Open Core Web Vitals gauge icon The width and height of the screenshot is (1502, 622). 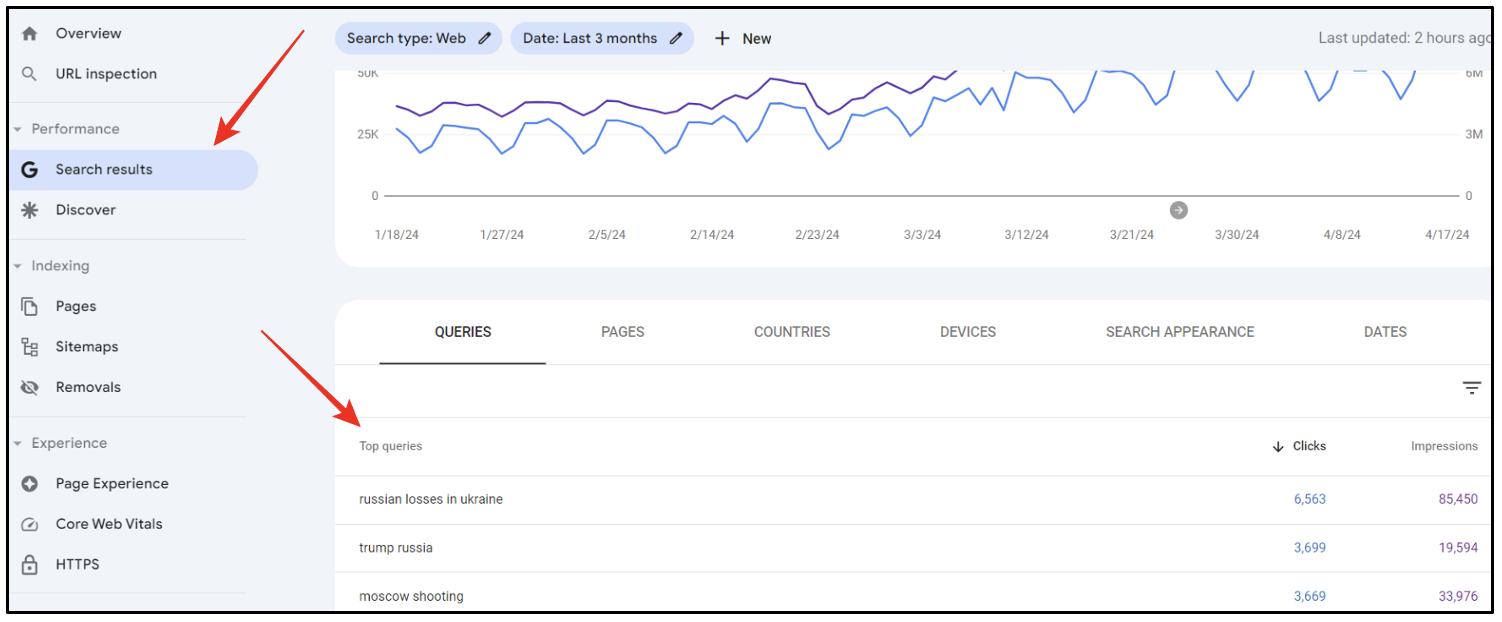29,524
